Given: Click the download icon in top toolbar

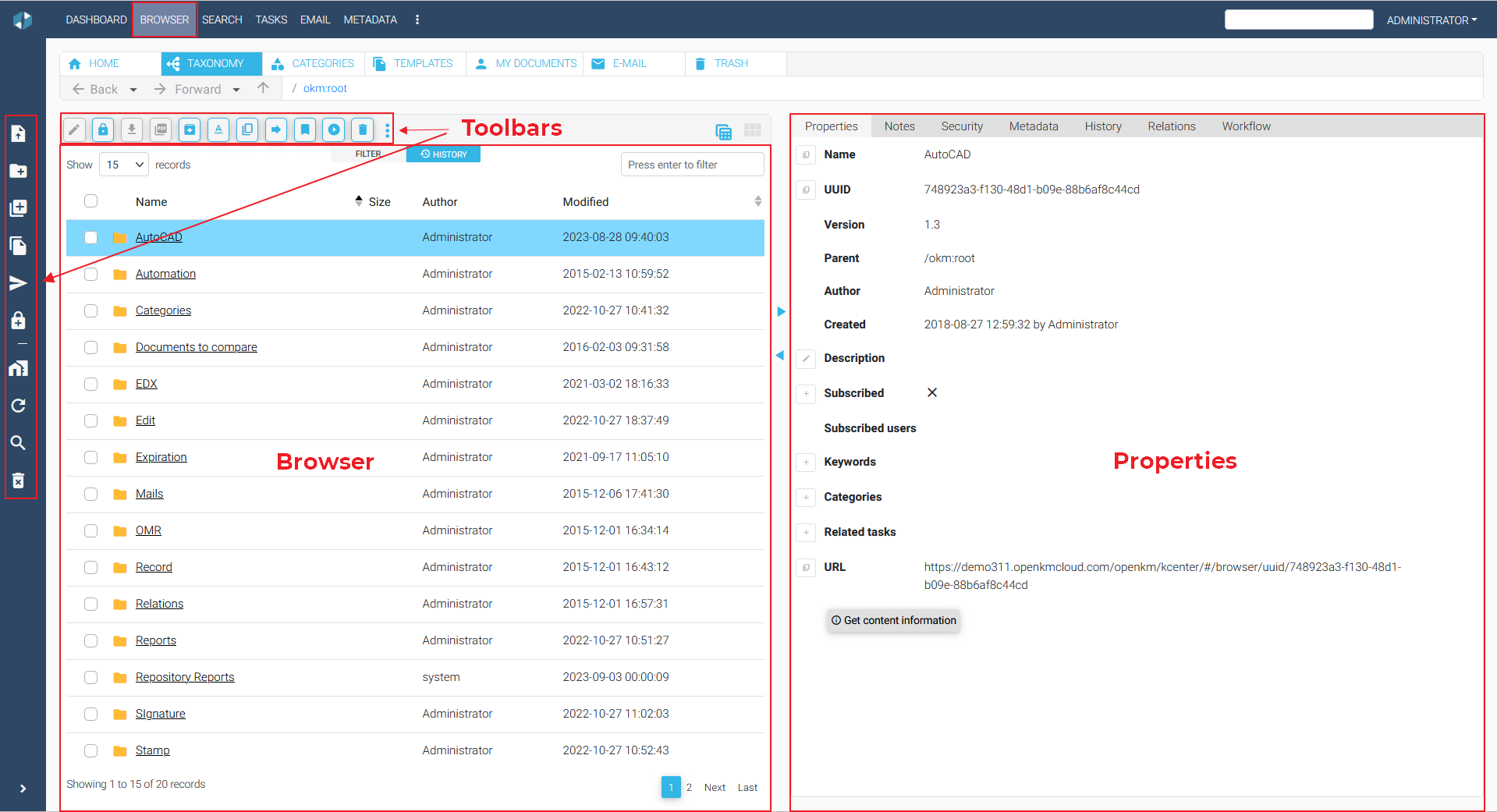Looking at the screenshot, I should (x=132, y=129).
